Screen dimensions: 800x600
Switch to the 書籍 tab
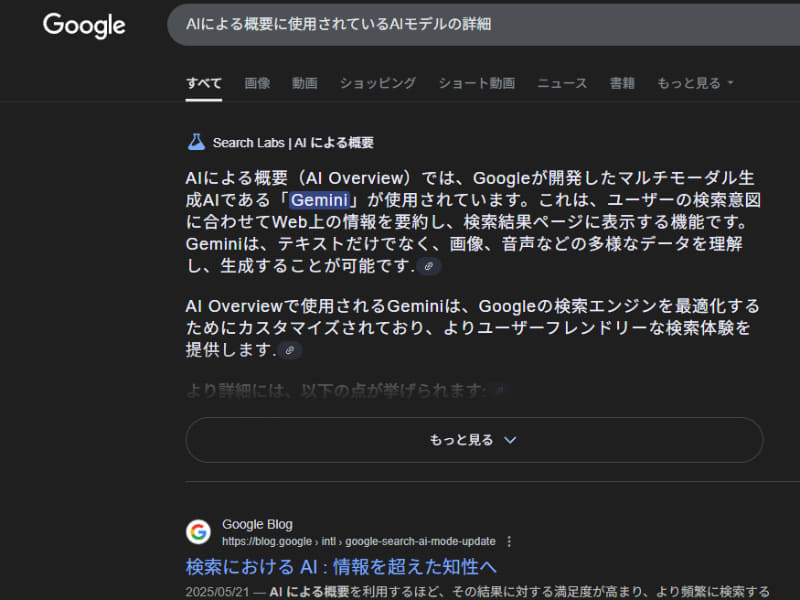coord(621,83)
